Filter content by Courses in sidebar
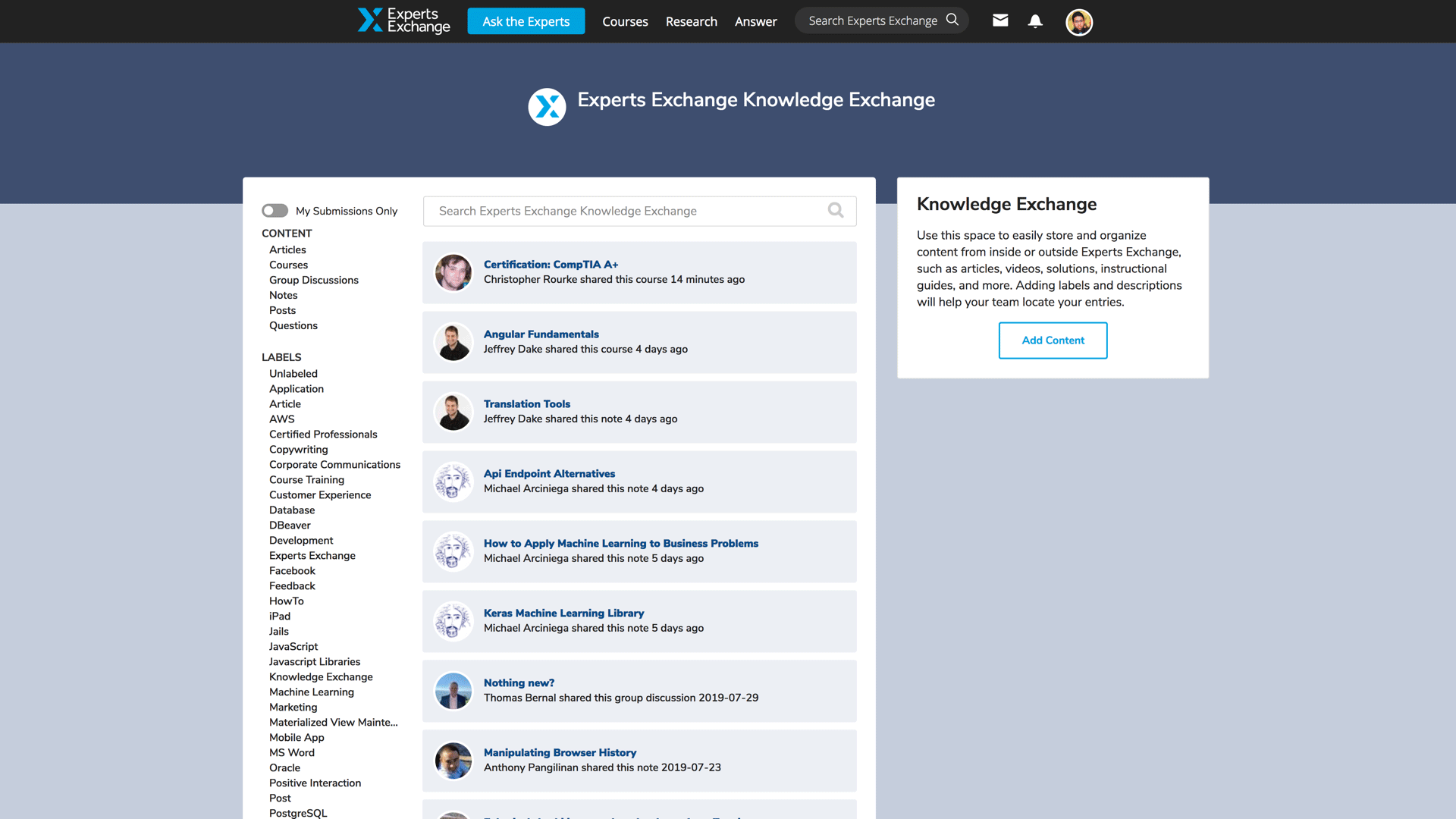Screen dimensions: 1456x819 [x=288, y=265]
